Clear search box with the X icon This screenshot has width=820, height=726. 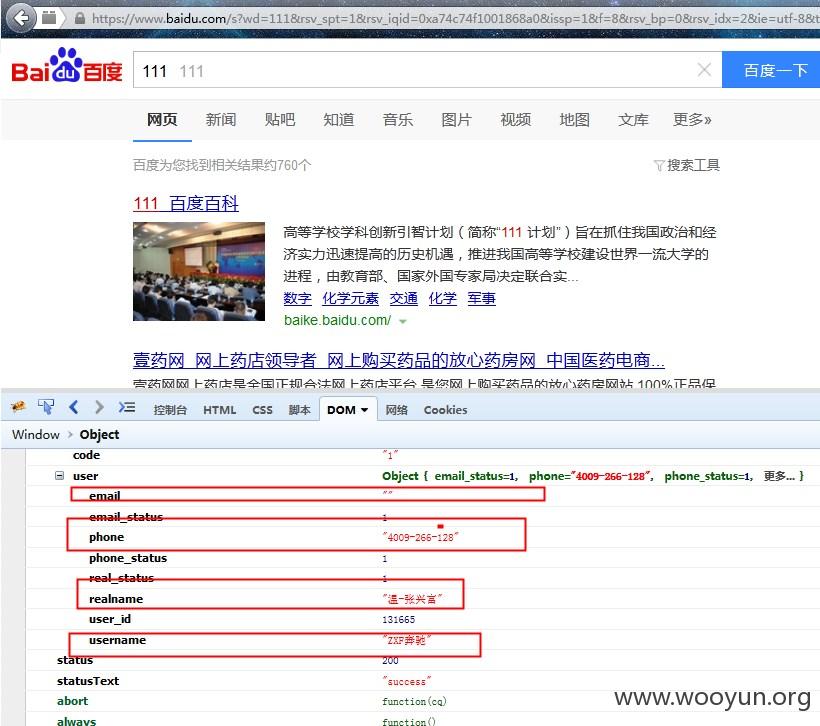704,70
